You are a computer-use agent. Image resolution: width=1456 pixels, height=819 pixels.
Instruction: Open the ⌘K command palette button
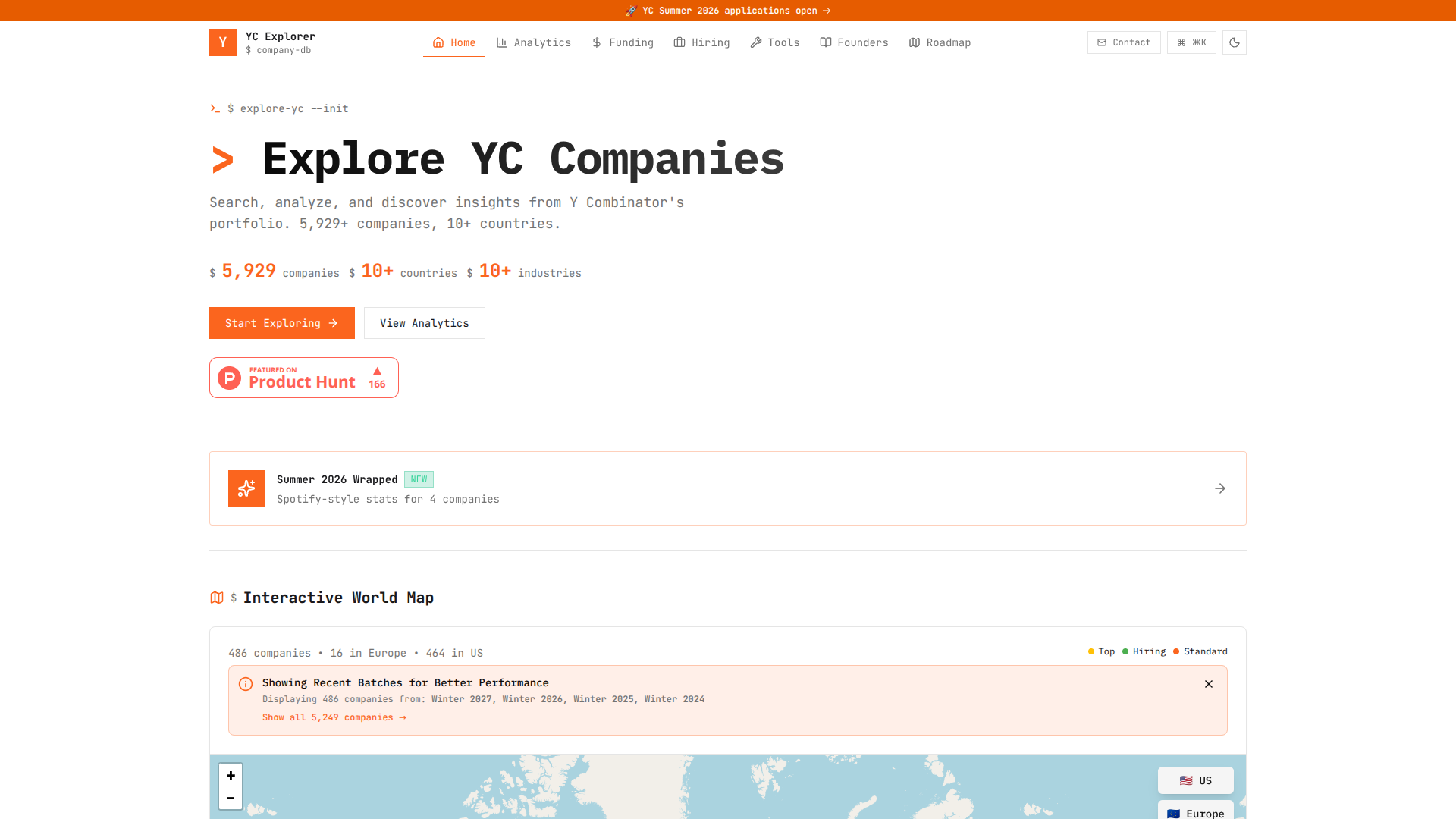click(x=1191, y=42)
